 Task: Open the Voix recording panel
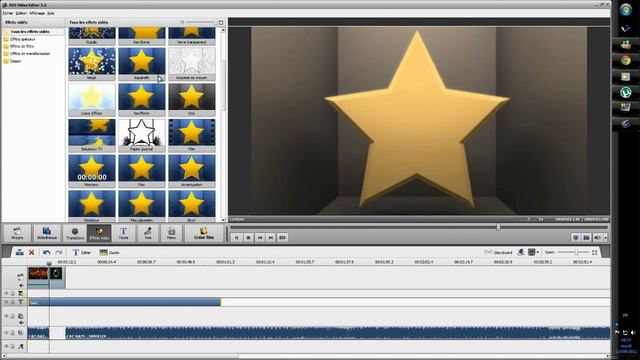148,233
